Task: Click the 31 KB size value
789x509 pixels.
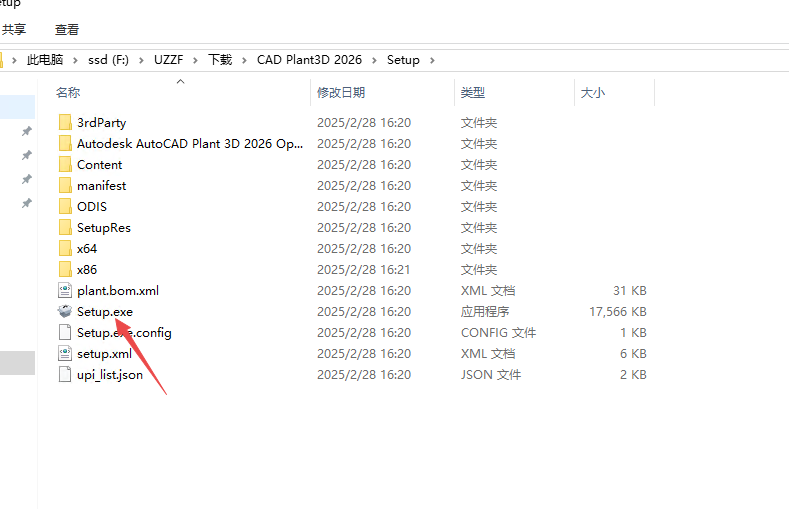Action: tap(629, 291)
